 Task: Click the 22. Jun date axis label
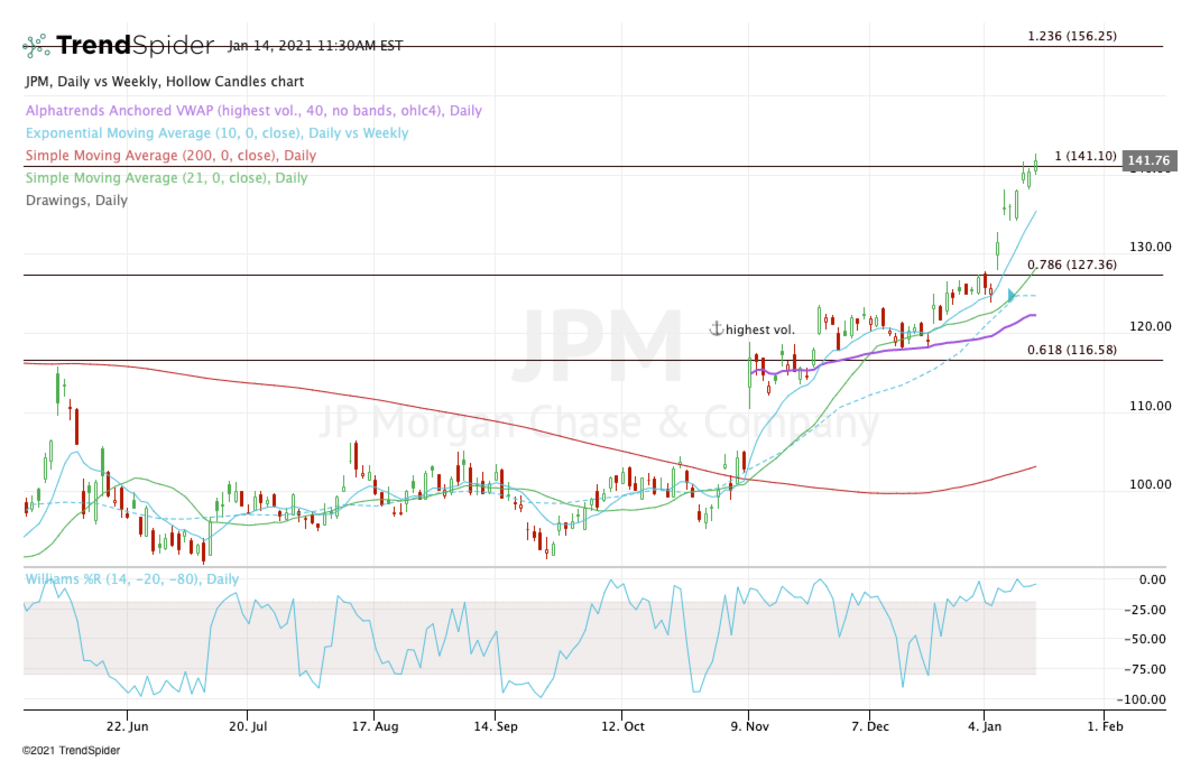[x=128, y=726]
